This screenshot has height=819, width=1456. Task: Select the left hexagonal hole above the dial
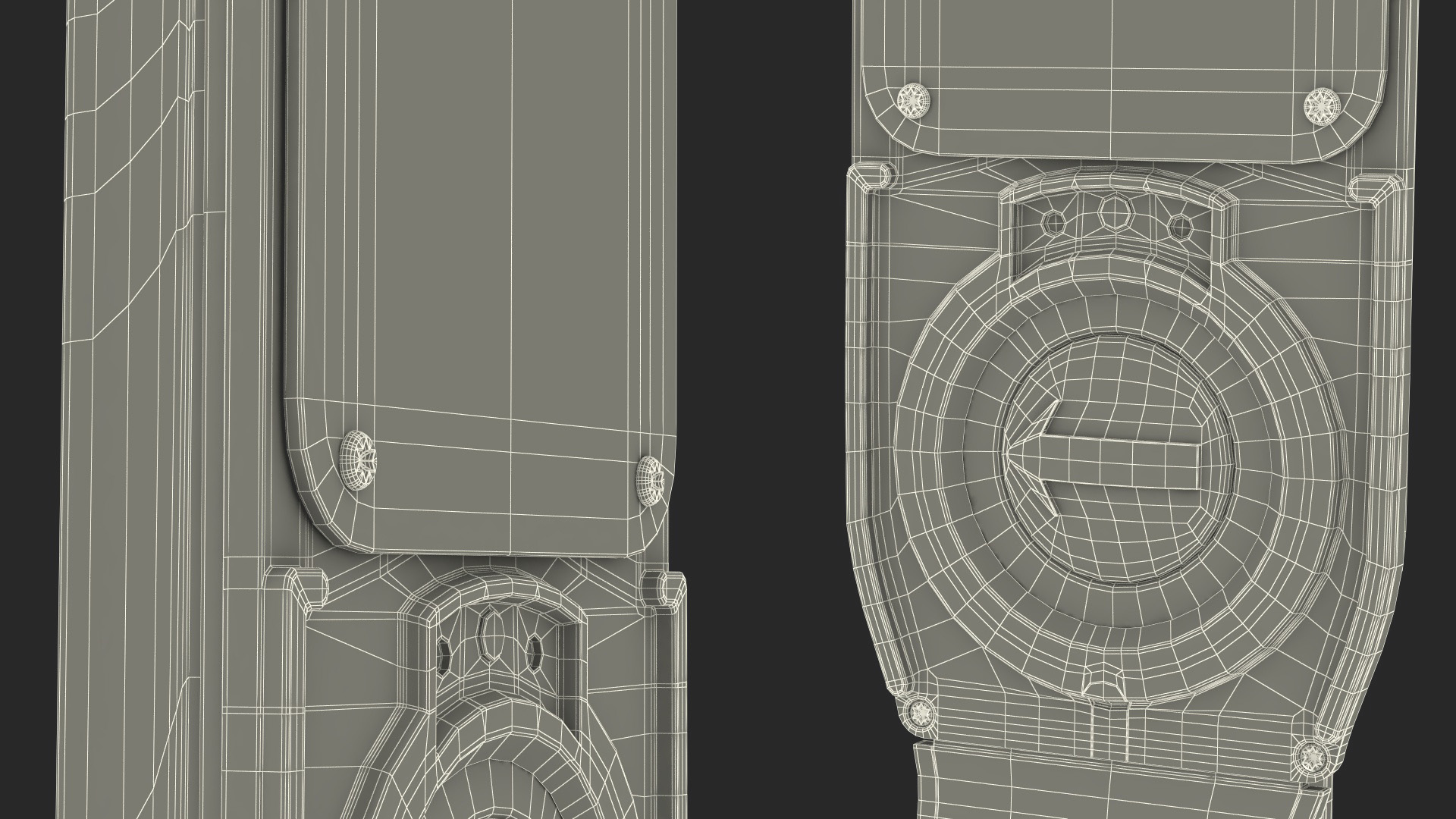coord(1055,222)
